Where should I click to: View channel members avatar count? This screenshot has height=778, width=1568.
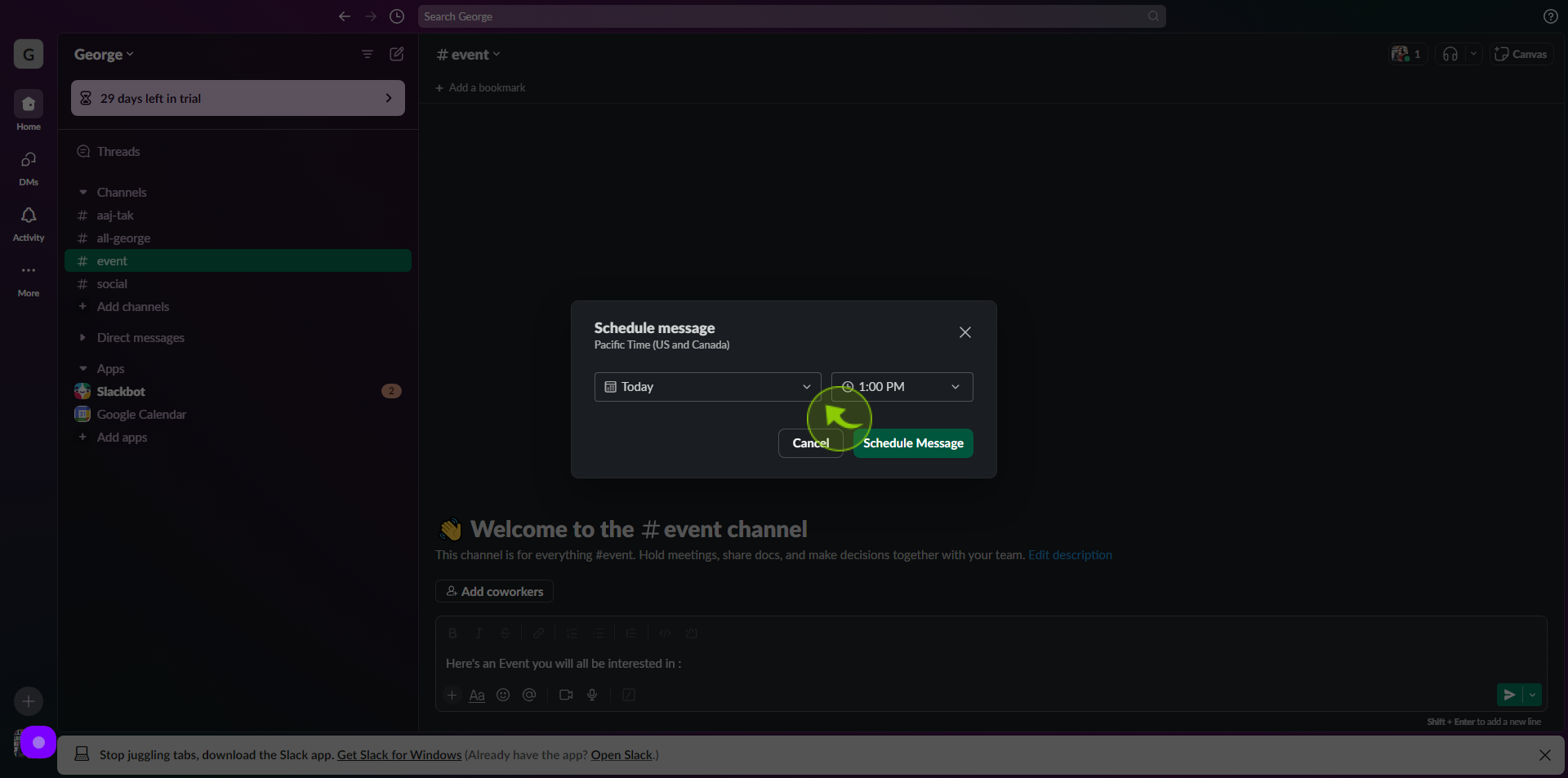point(1407,54)
